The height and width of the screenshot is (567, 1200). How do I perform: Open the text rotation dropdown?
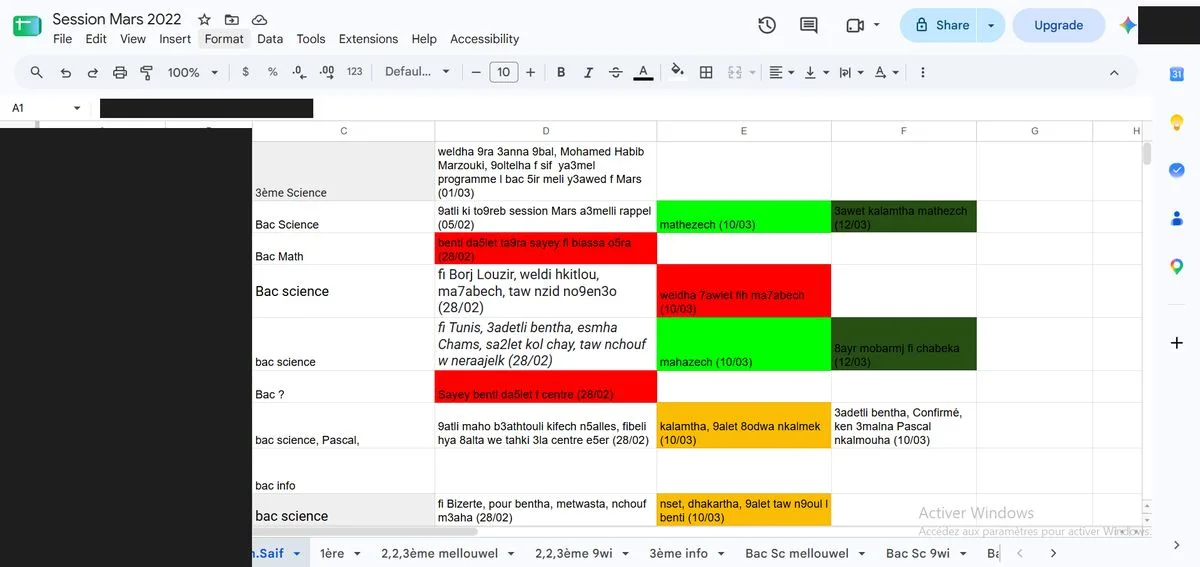click(x=886, y=72)
